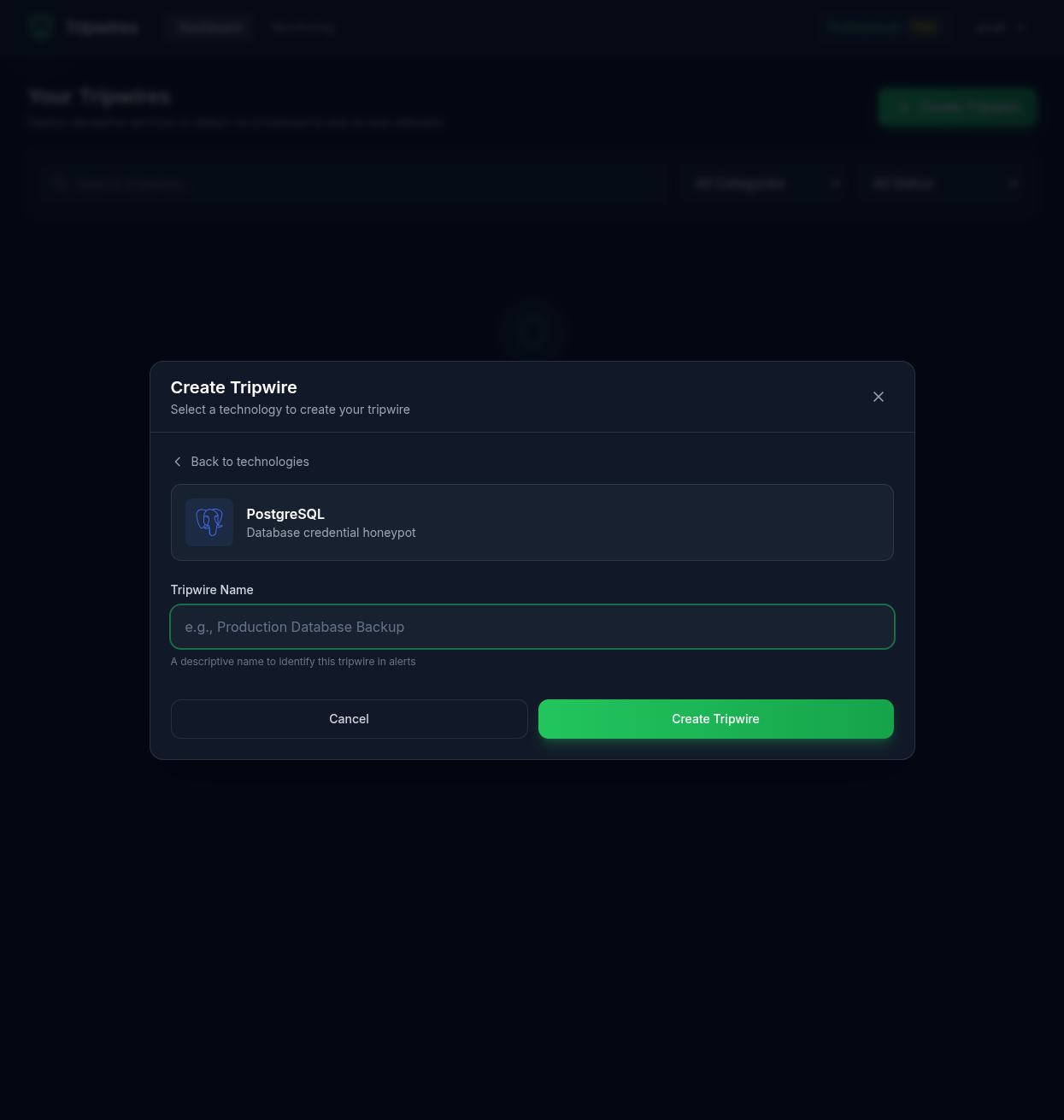Click the Tripwires shield logo in header
The image size is (1064, 1120).
point(40,27)
